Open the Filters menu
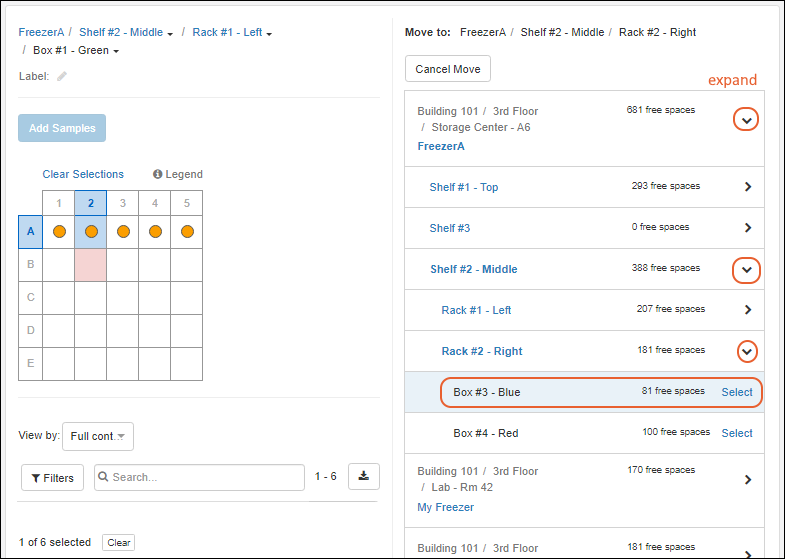Image resolution: width=785 pixels, height=559 pixels. (52, 478)
